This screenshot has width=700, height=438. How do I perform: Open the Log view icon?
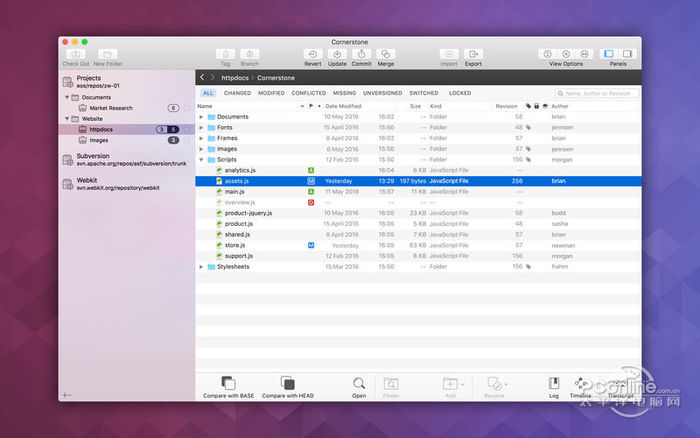click(554, 383)
